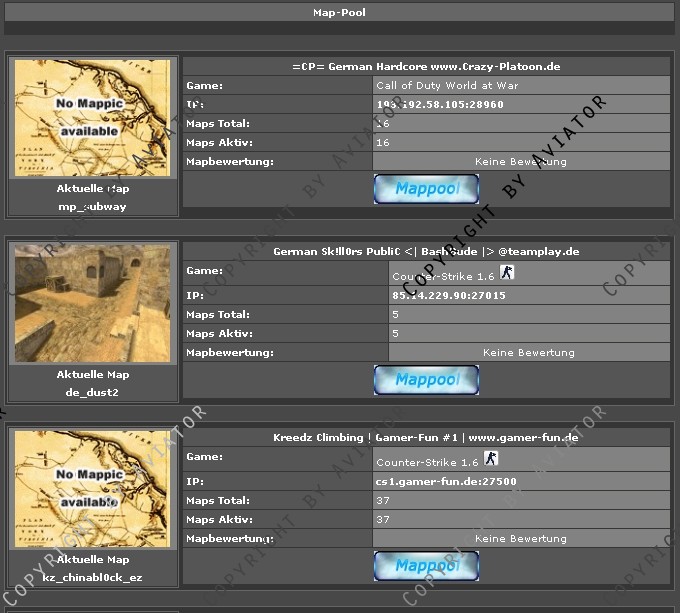
Task: Open Mappool for German Sk!ll0rs server
Action: [x=426, y=380]
